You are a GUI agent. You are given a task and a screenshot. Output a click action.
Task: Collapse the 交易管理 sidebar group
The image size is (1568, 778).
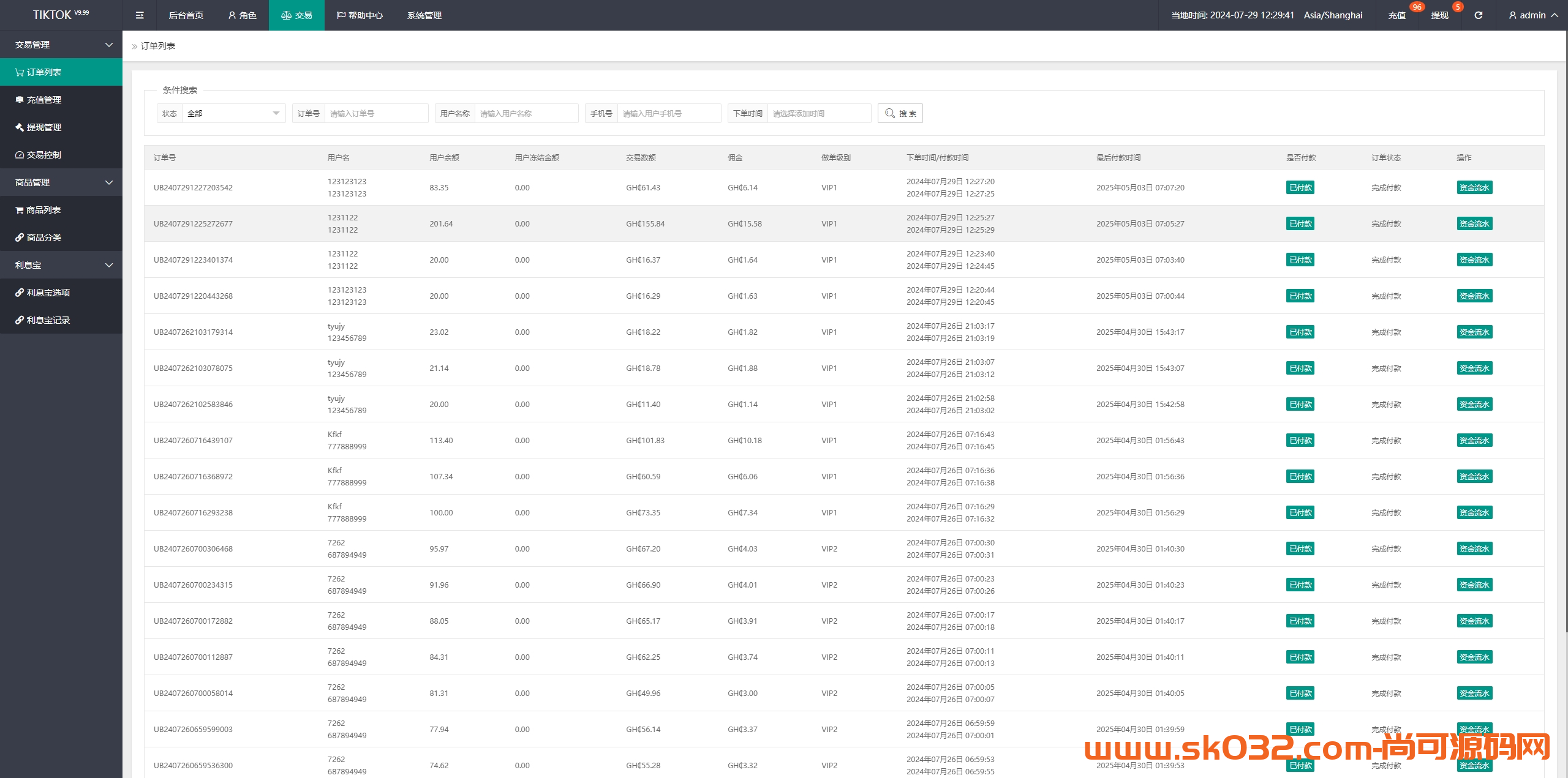(x=61, y=45)
